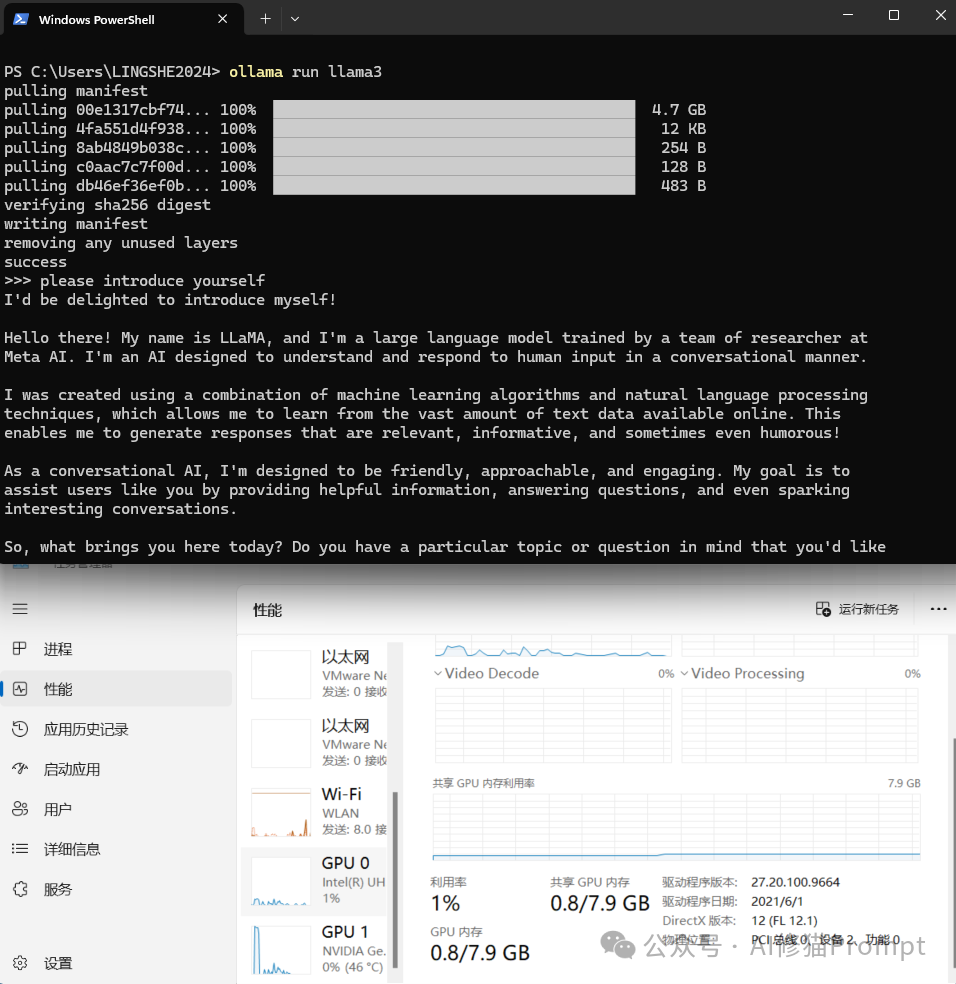Click the "verifying sha256 digest" line
This screenshot has height=984, width=956.
tap(107, 205)
